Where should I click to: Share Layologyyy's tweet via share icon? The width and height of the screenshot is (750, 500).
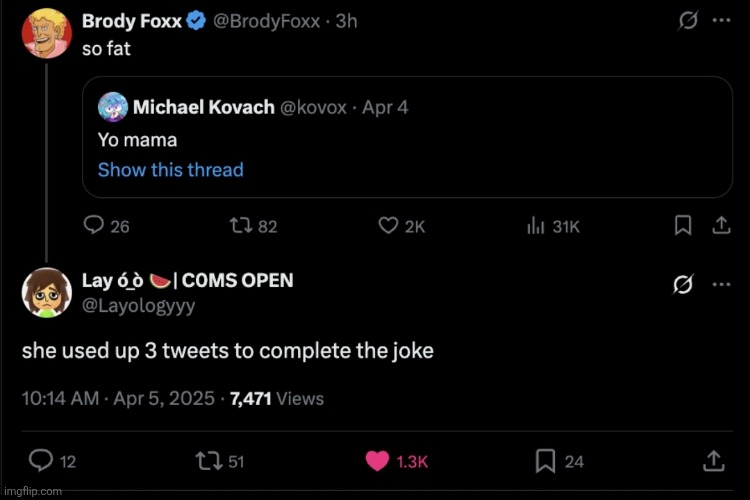click(x=713, y=460)
